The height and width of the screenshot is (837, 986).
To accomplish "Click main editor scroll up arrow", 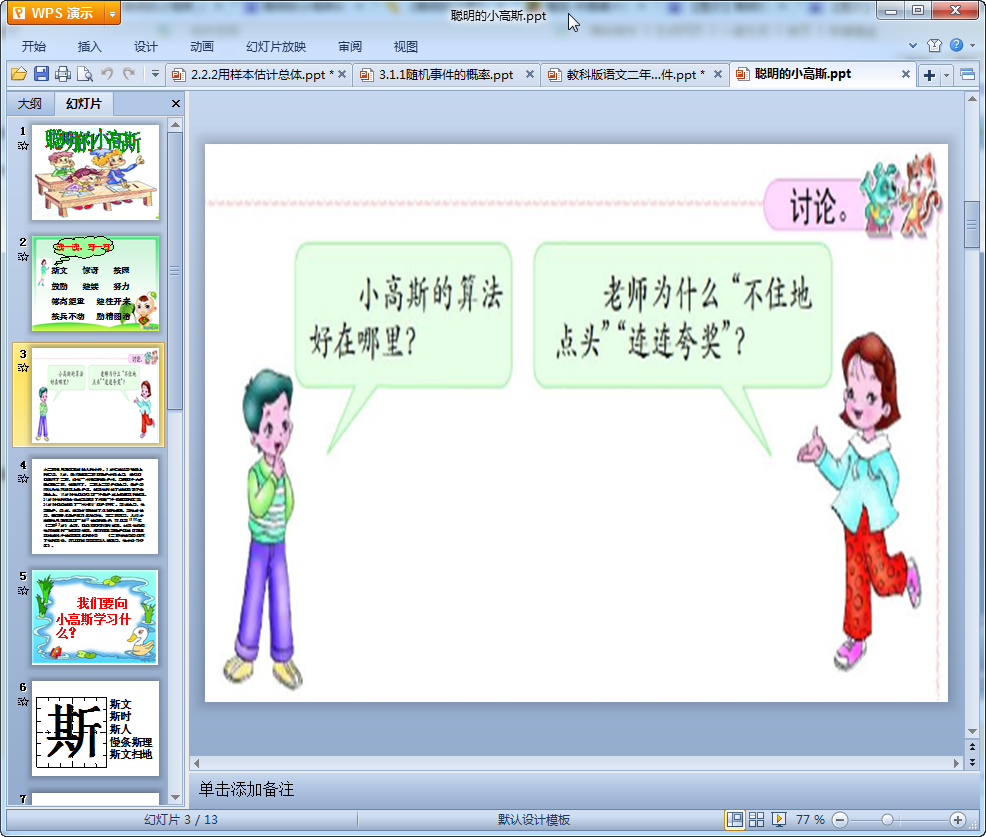I will pyautogui.click(x=972, y=99).
